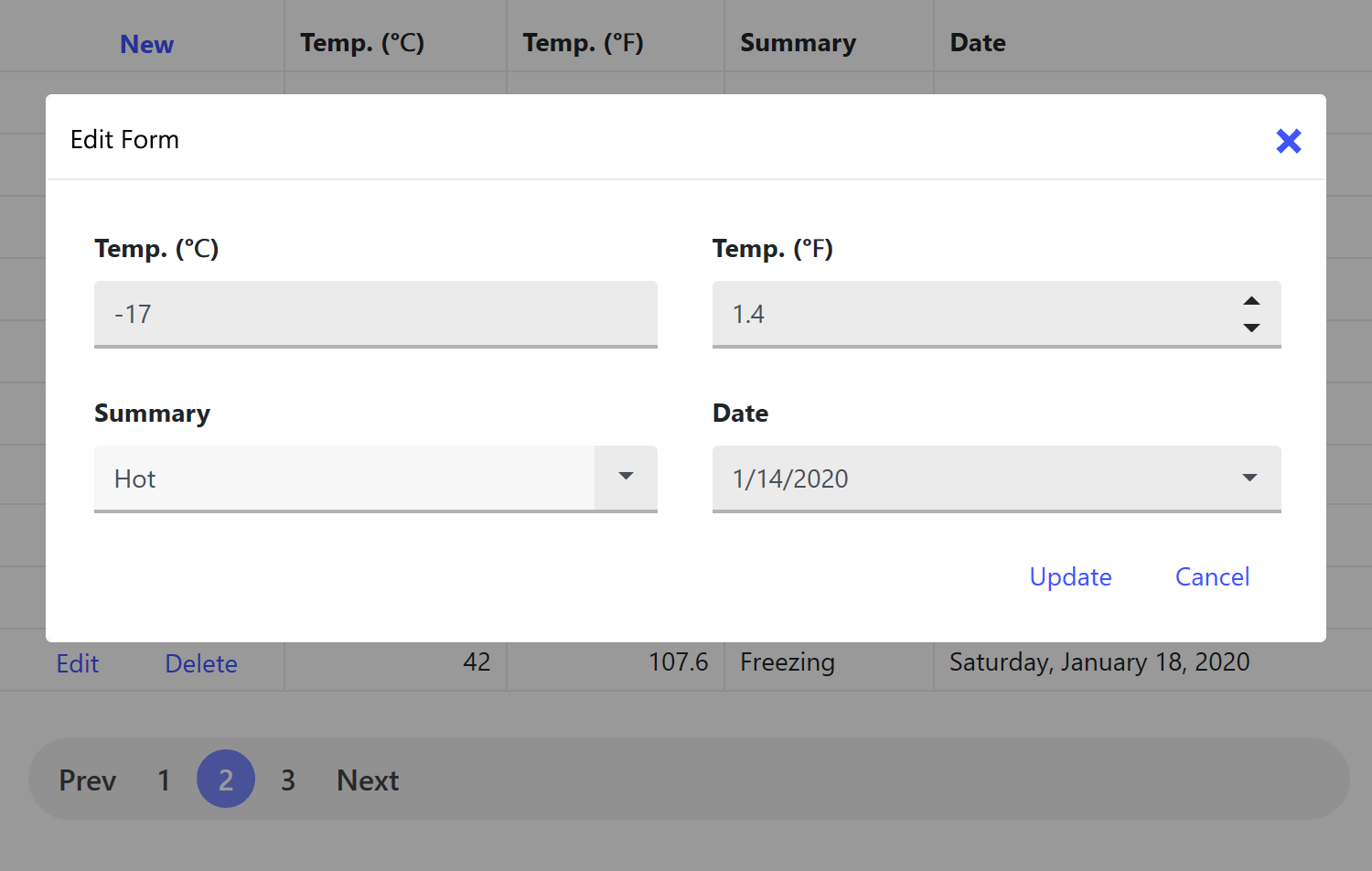The width and height of the screenshot is (1372, 871).
Task: Click the Date field showing 1/14/2020
Action: coord(970,479)
